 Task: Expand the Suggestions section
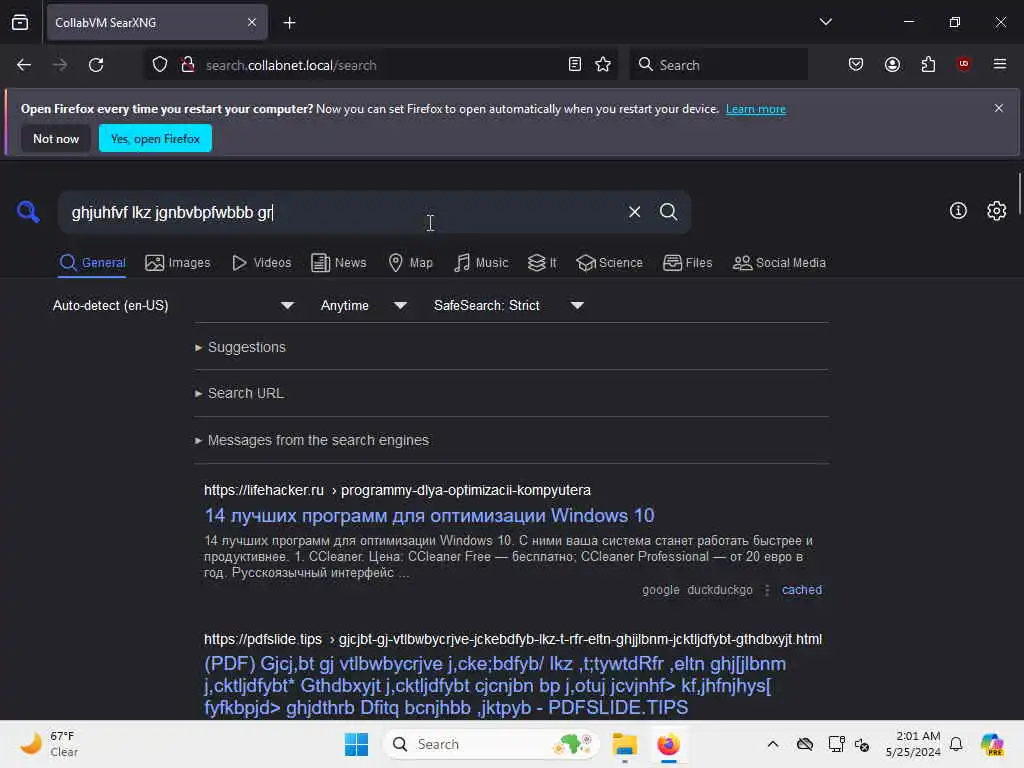coord(240,347)
